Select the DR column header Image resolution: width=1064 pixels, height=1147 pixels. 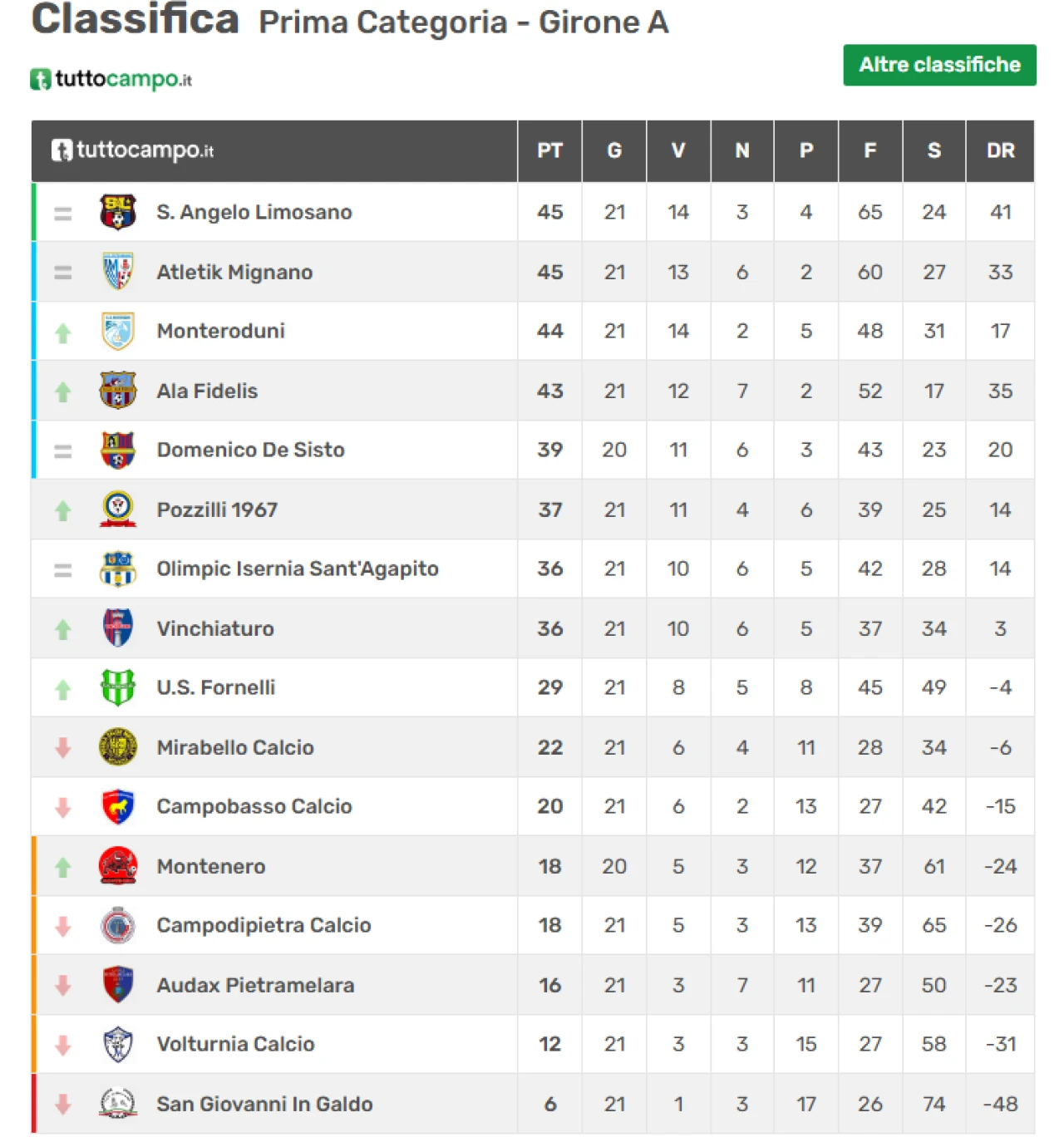(1000, 150)
